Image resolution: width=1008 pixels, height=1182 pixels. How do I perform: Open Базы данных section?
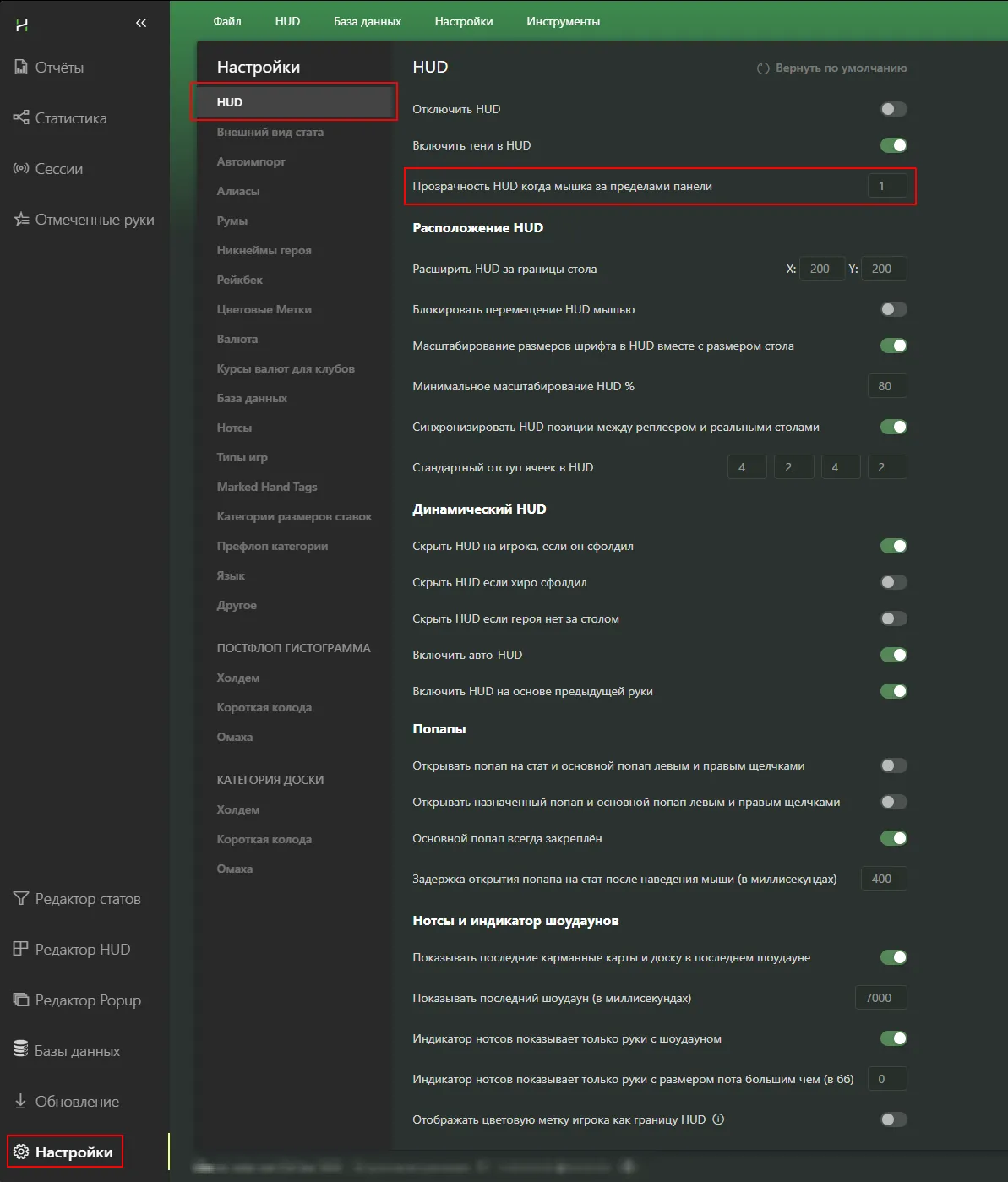pyautogui.click(x=77, y=1051)
